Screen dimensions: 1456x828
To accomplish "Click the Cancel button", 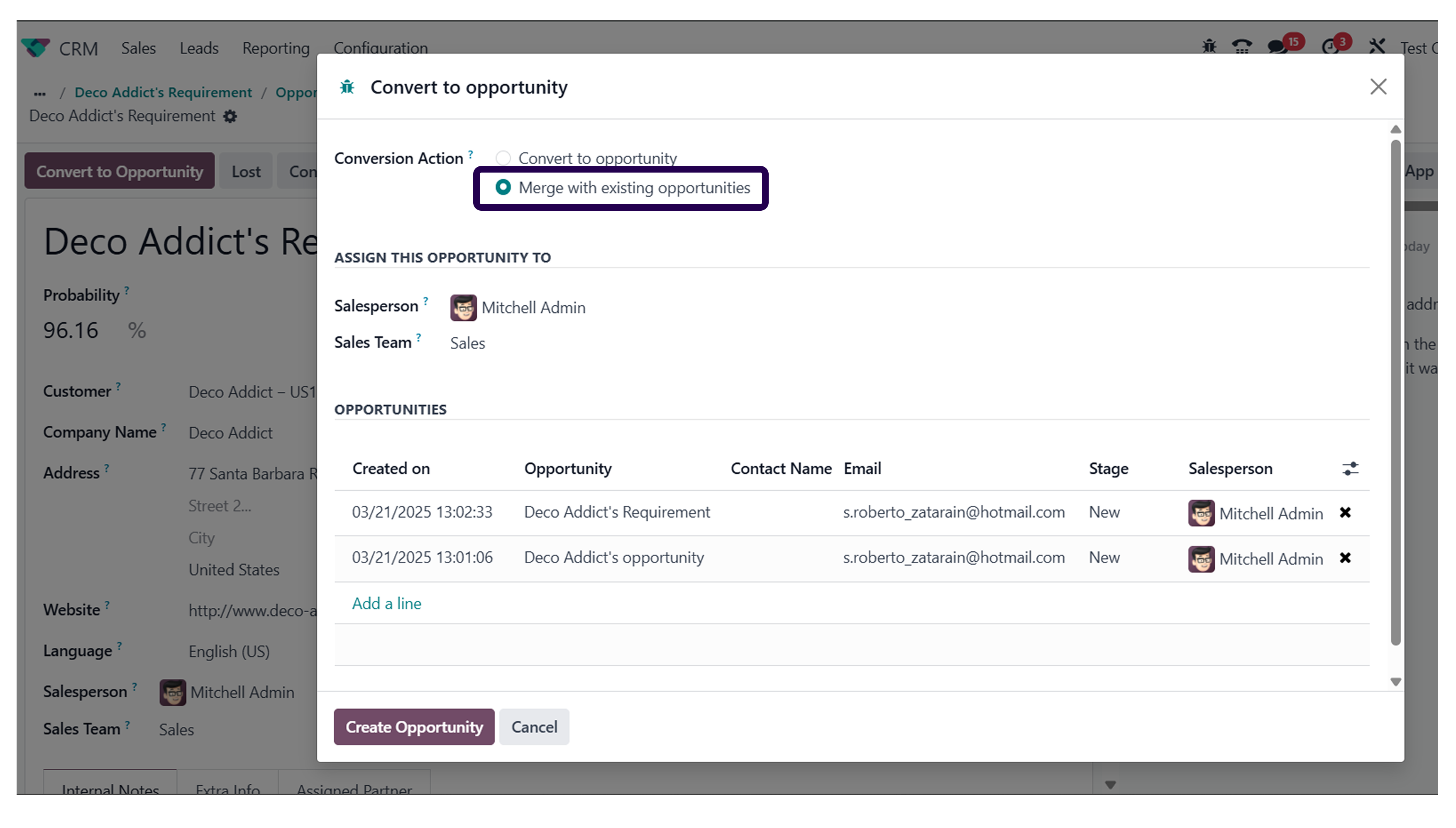I will 534,727.
